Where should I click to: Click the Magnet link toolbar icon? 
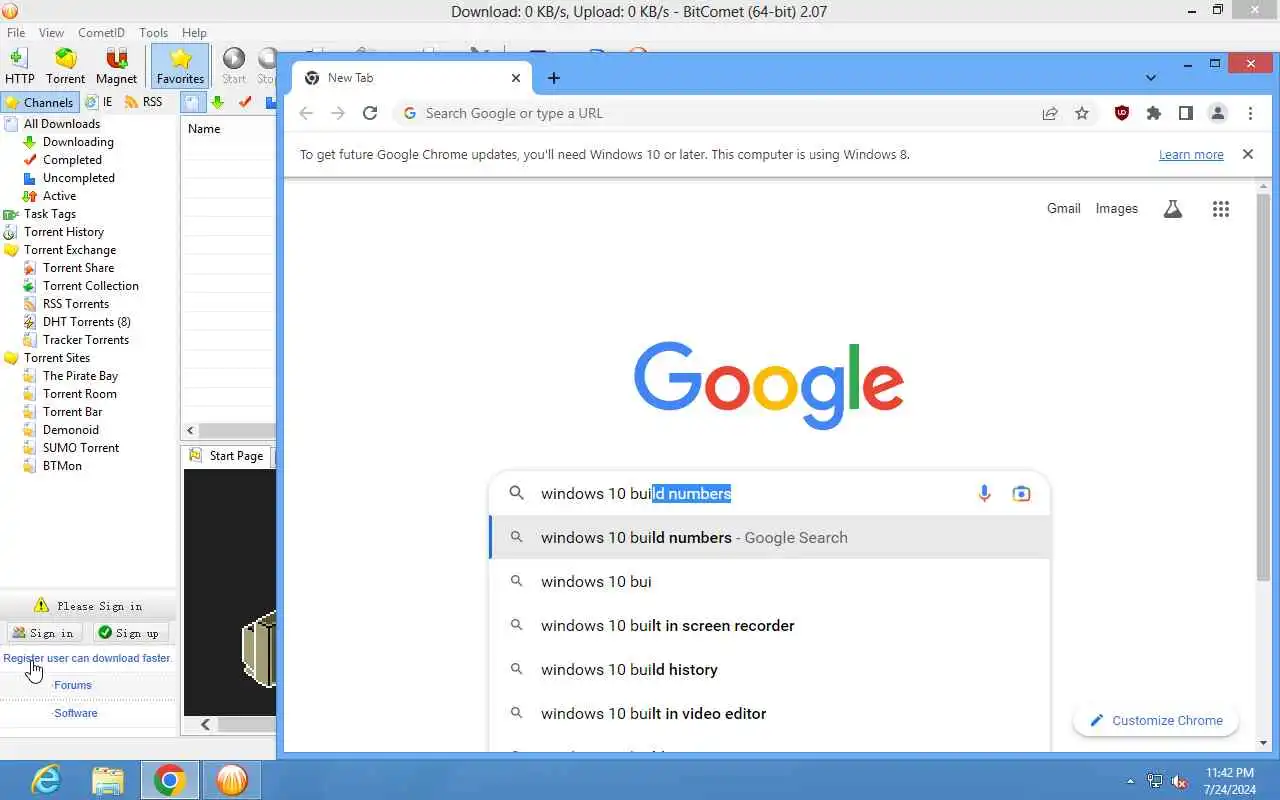tap(116, 66)
